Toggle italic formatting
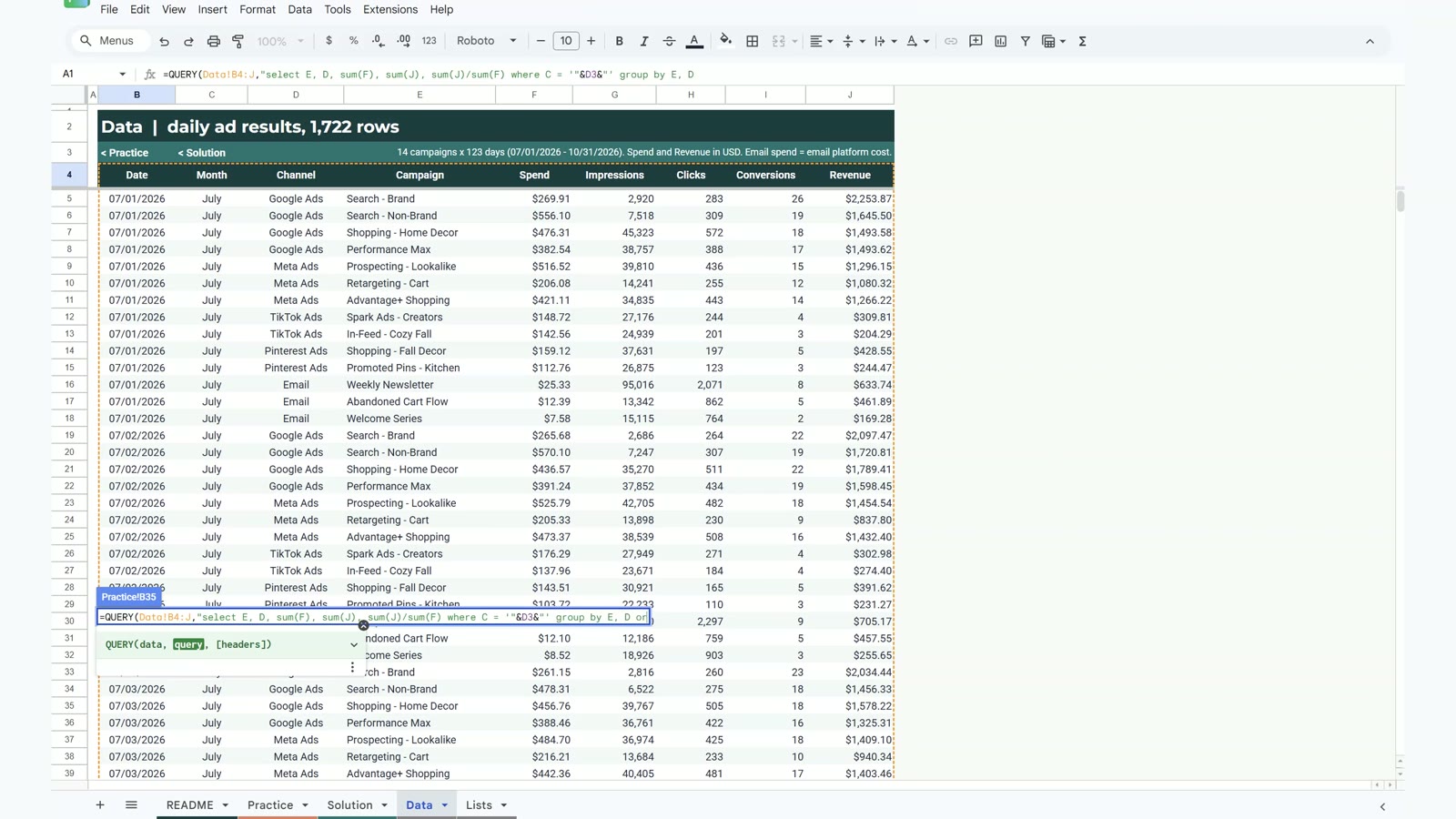 (x=643, y=41)
